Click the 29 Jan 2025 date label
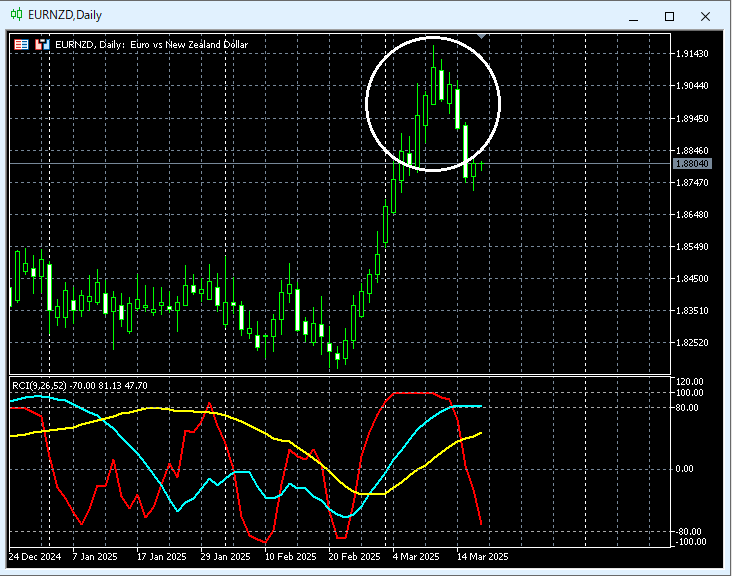Screen dimensions: 733x576 click(225, 557)
